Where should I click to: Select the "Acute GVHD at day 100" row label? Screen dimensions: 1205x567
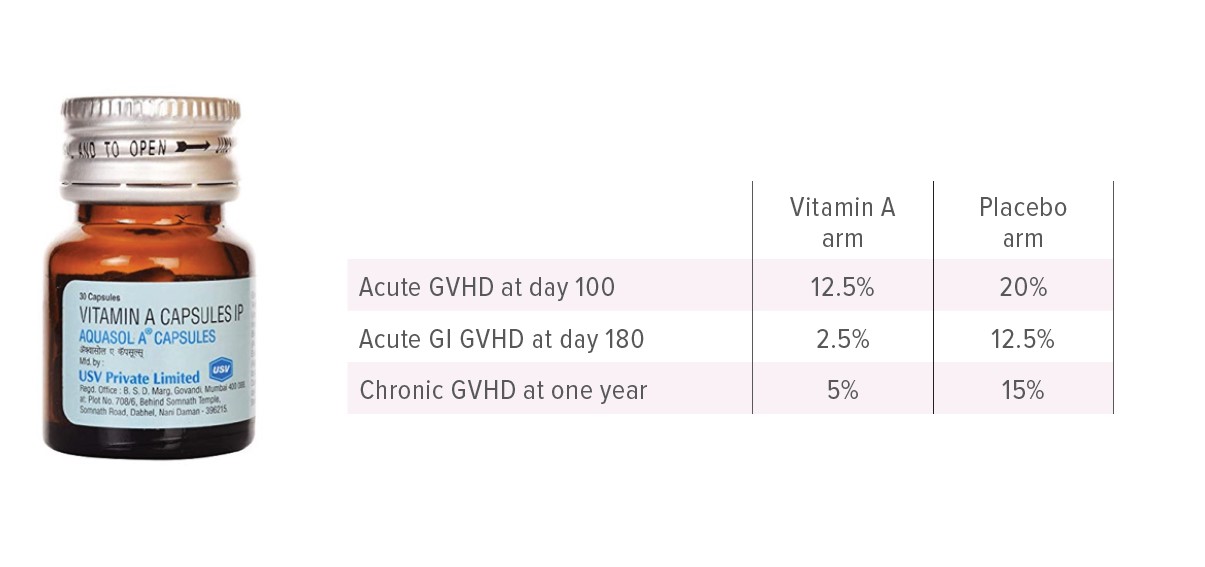point(487,288)
